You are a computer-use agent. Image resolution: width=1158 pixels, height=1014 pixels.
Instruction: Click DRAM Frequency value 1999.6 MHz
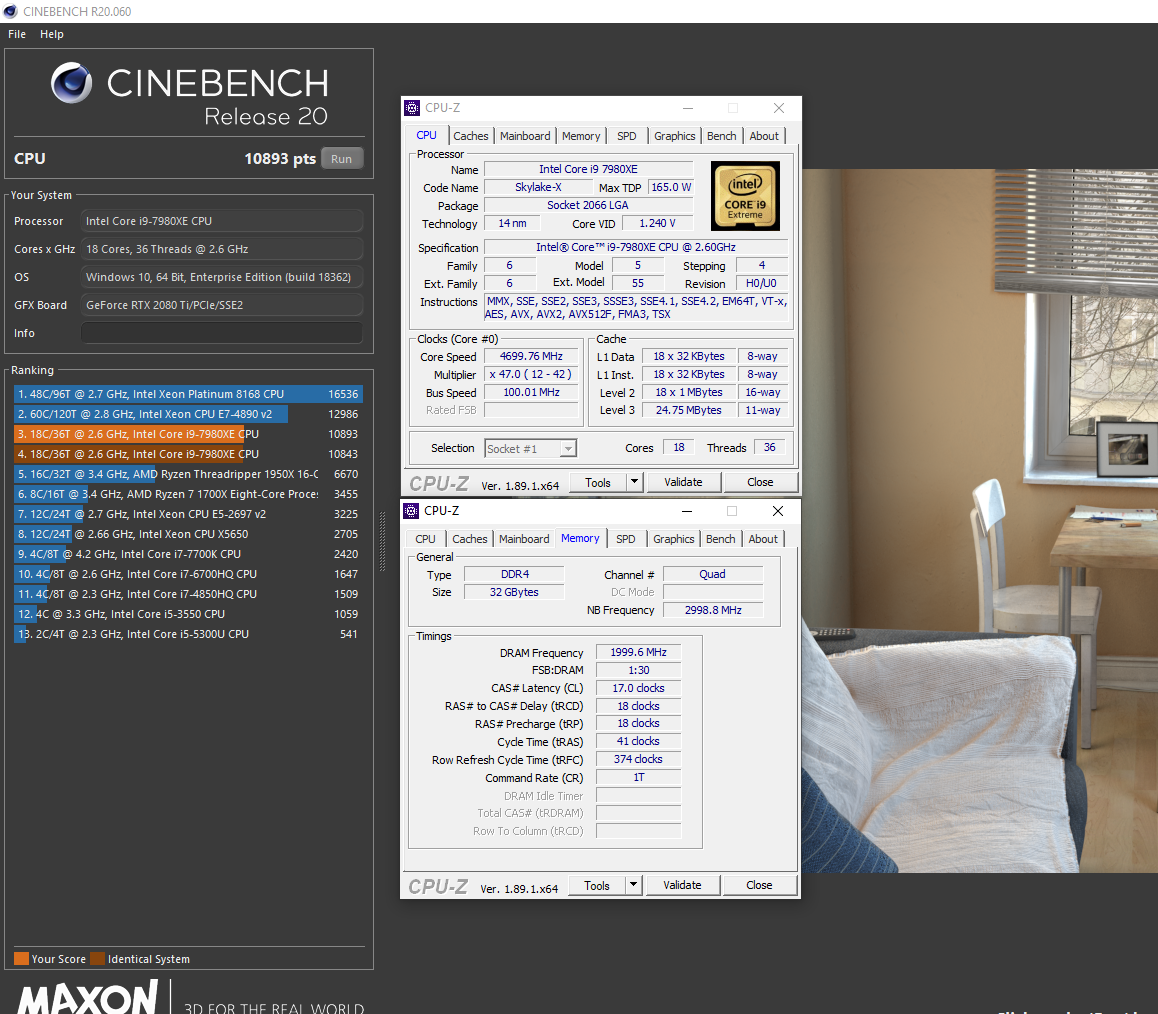[x=639, y=652]
